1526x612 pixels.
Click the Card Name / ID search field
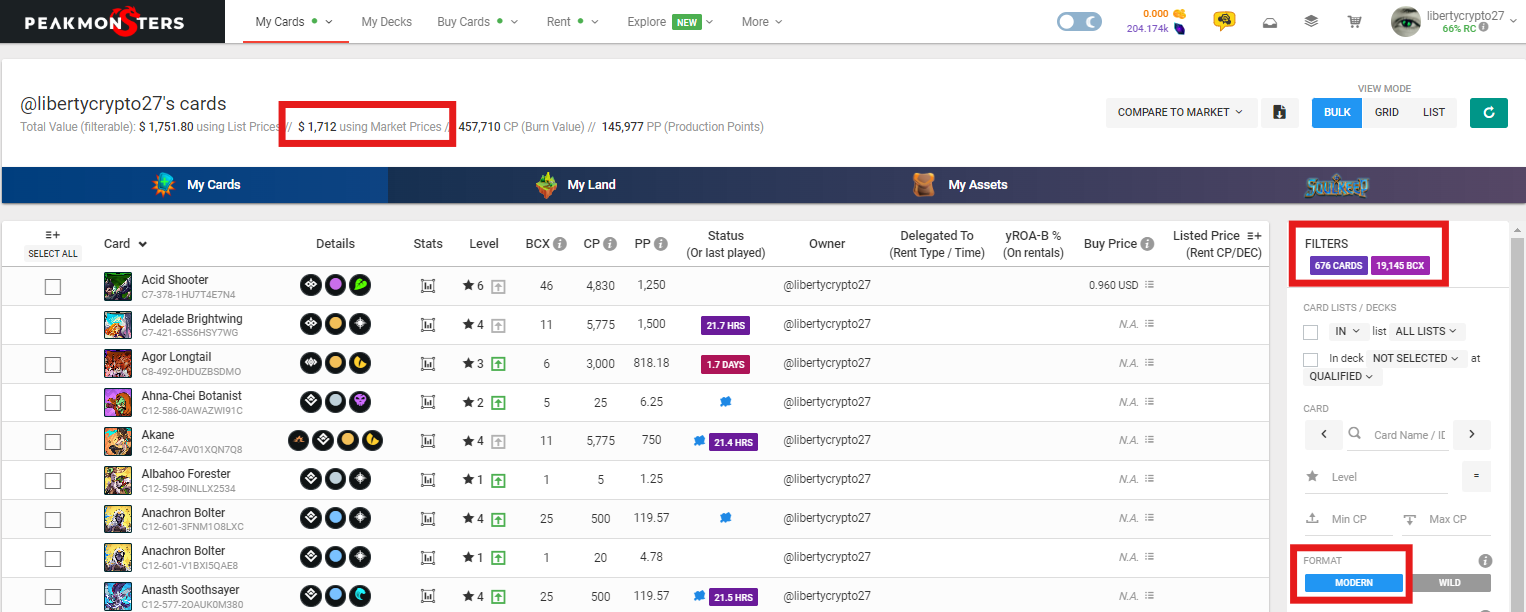point(1410,435)
